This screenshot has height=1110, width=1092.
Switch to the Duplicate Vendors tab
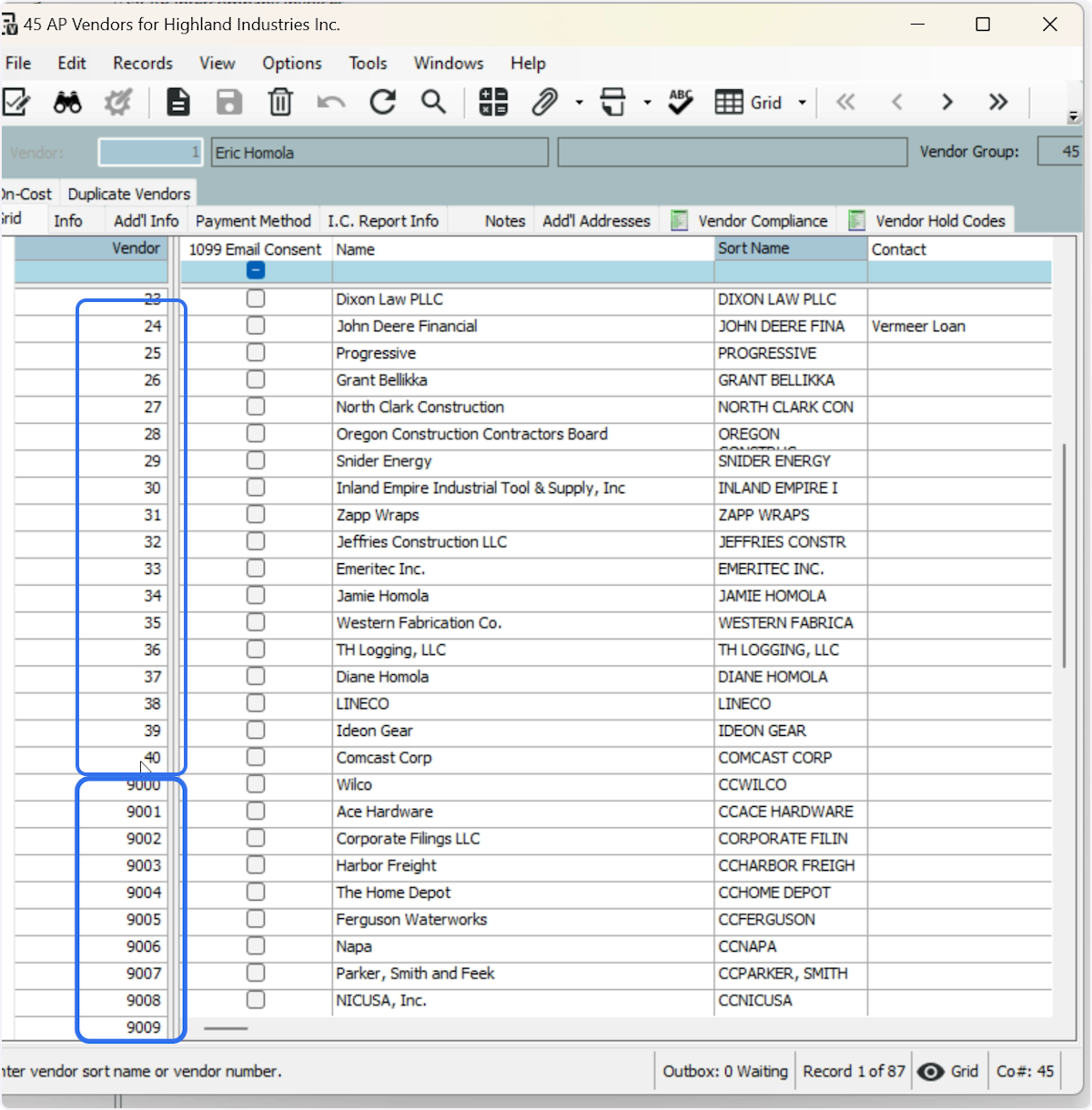[128, 194]
